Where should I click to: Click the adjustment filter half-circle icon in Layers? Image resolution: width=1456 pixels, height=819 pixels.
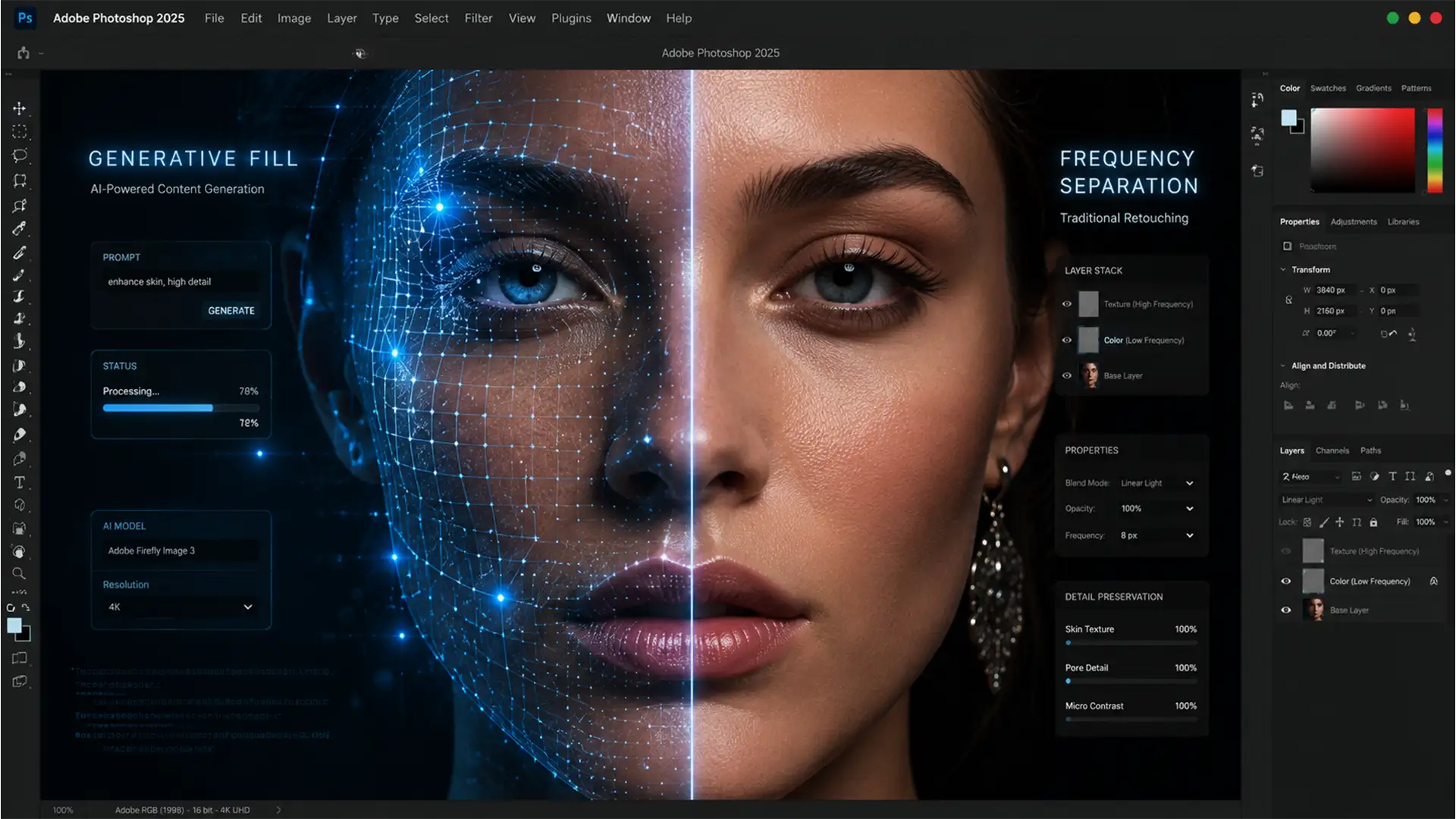click(x=1374, y=476)
